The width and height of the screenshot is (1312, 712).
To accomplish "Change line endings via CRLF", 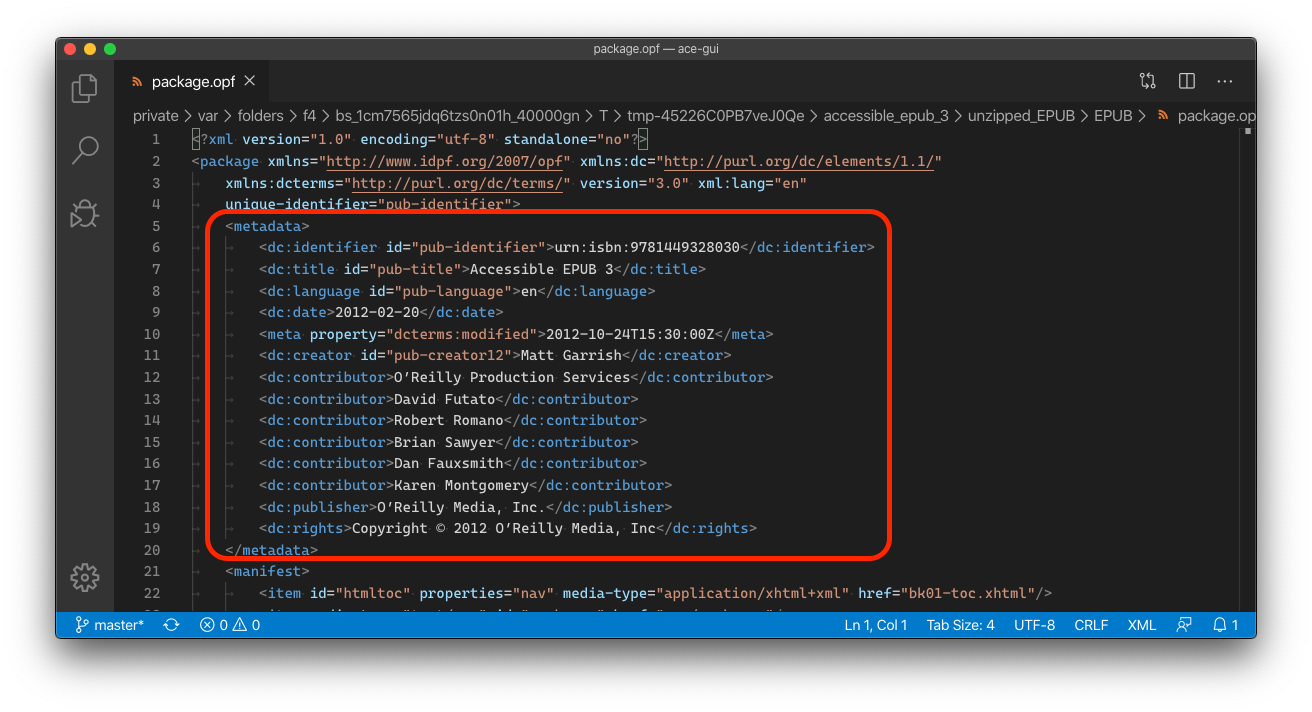I will coord(1091,625).
